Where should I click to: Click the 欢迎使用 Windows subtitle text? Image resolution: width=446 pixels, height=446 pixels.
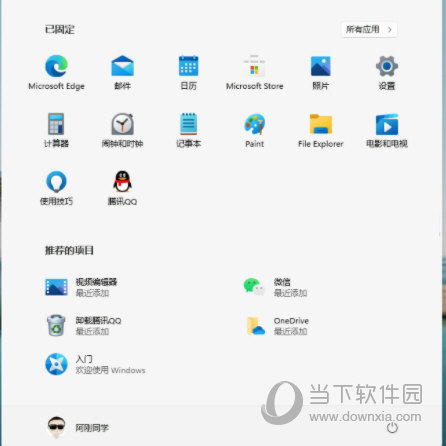111,370
